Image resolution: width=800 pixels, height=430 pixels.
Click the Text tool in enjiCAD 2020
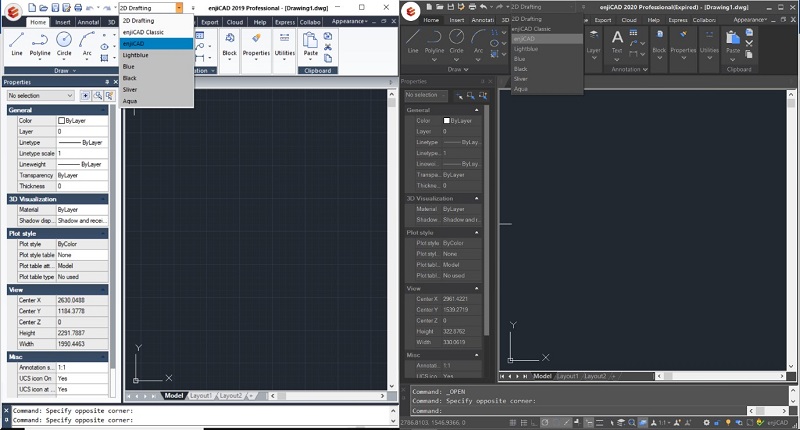tap(617, 41)
